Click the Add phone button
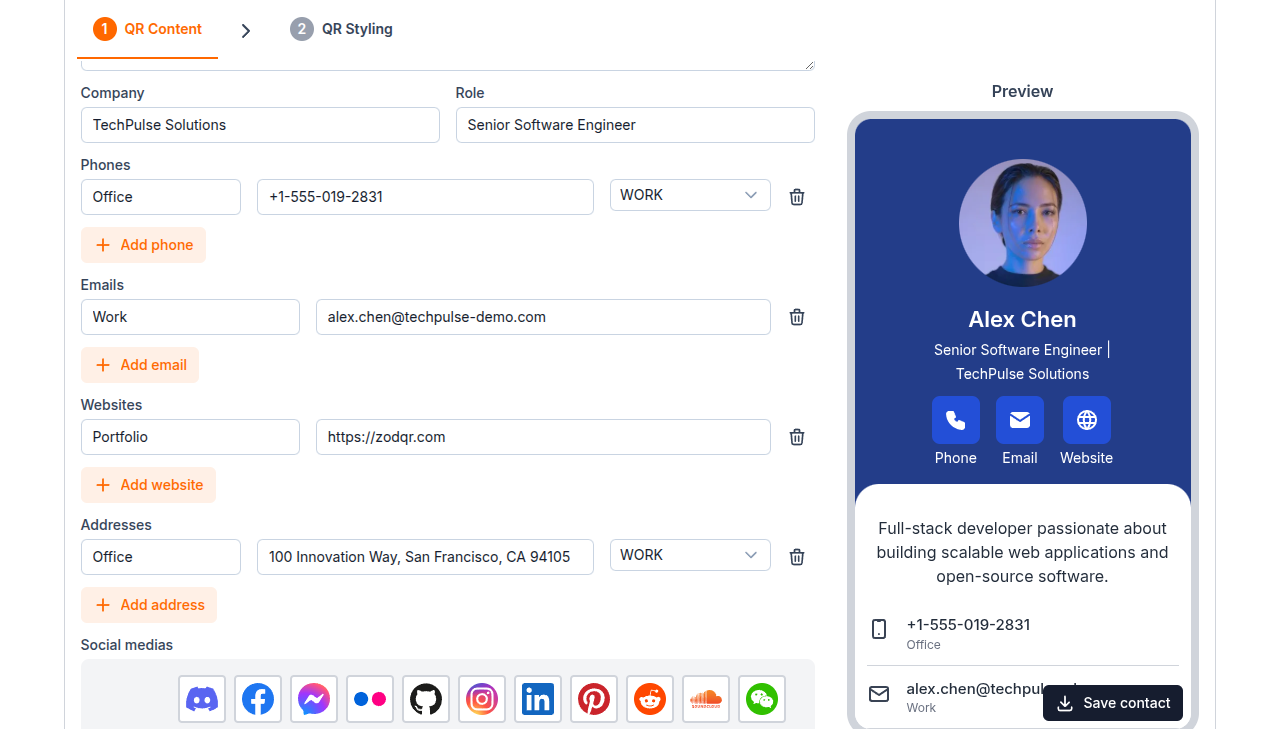 click(x=143, y=245)
